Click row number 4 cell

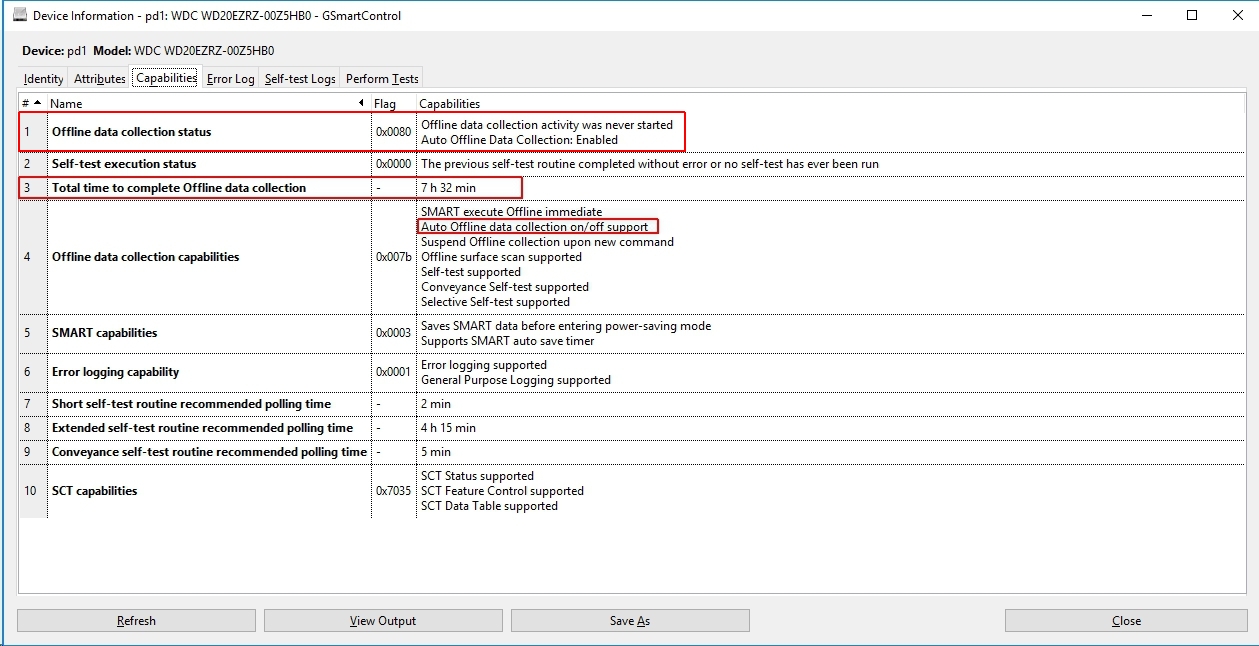tap(32, 257)
